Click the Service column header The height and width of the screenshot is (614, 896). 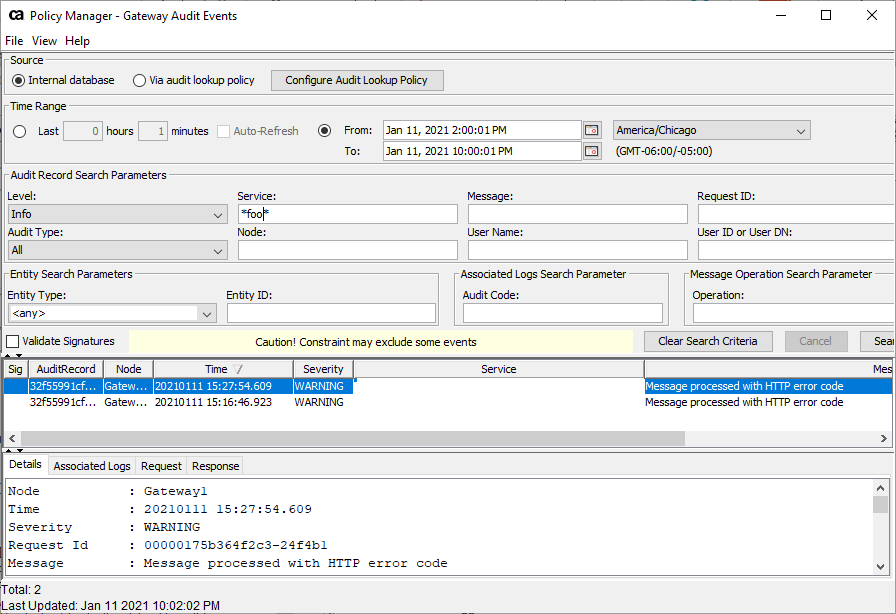pos(499,369)
